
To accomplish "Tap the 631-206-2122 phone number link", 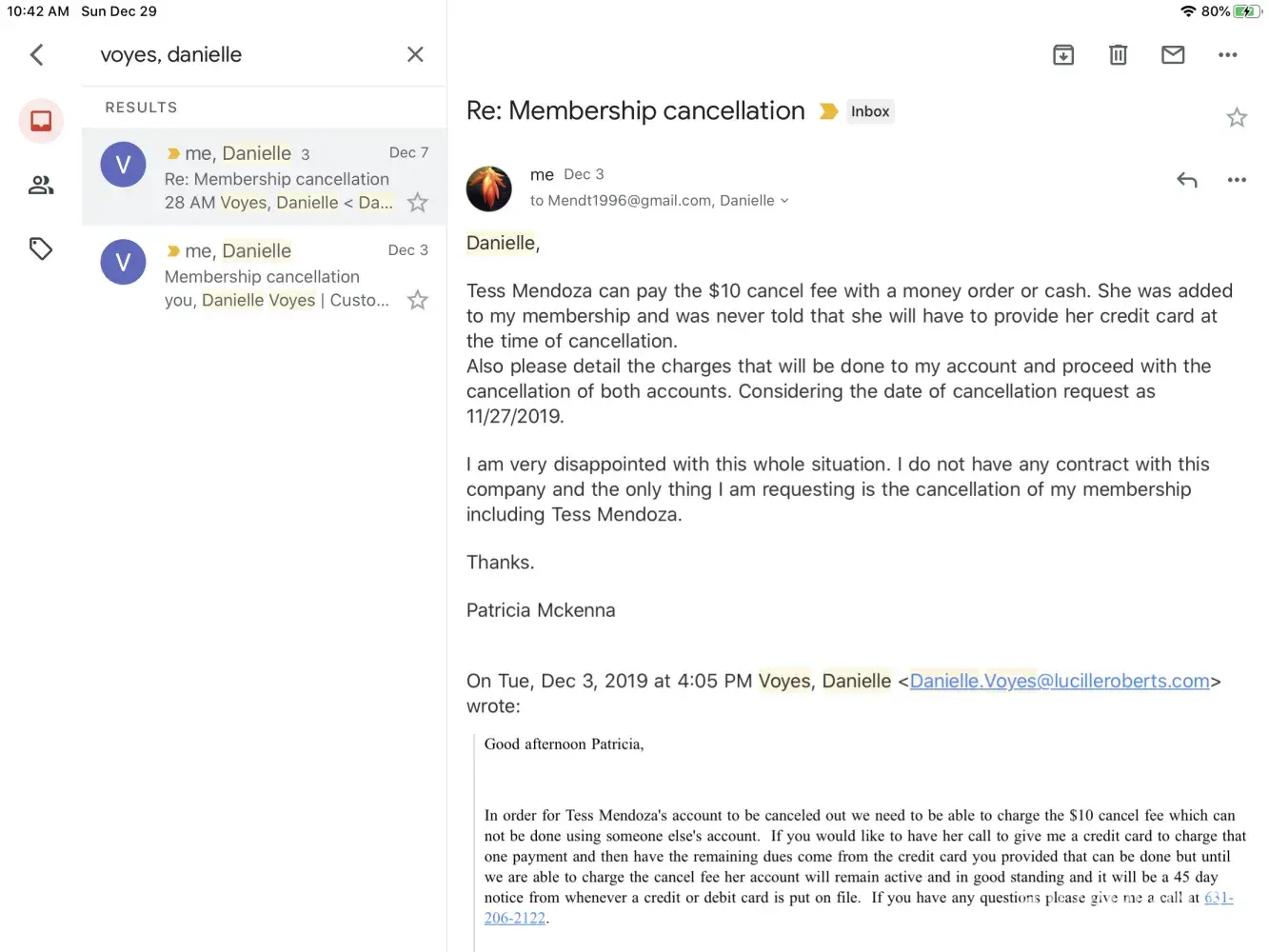I will click(x=515, y=919).
